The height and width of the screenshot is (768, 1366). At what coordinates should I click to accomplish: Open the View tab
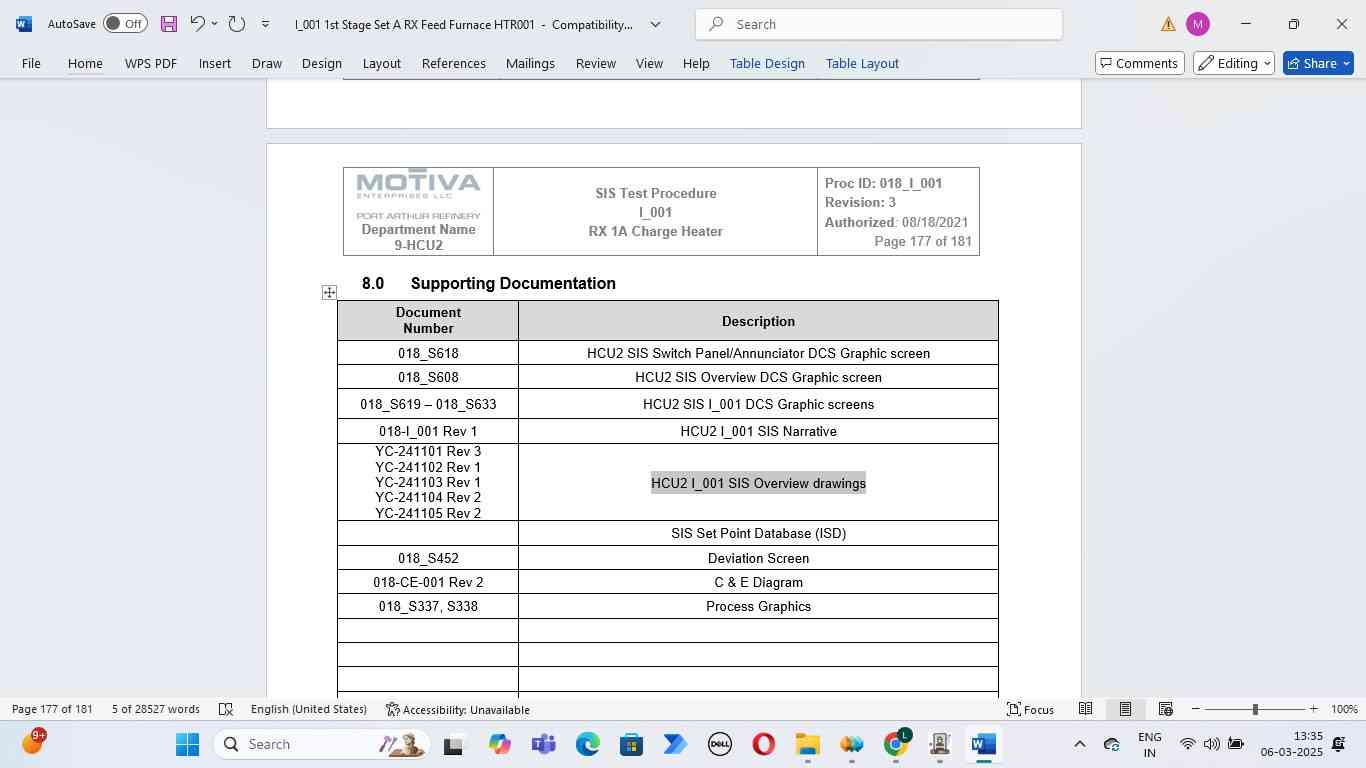pyautogui.click(x=649, y=63)
